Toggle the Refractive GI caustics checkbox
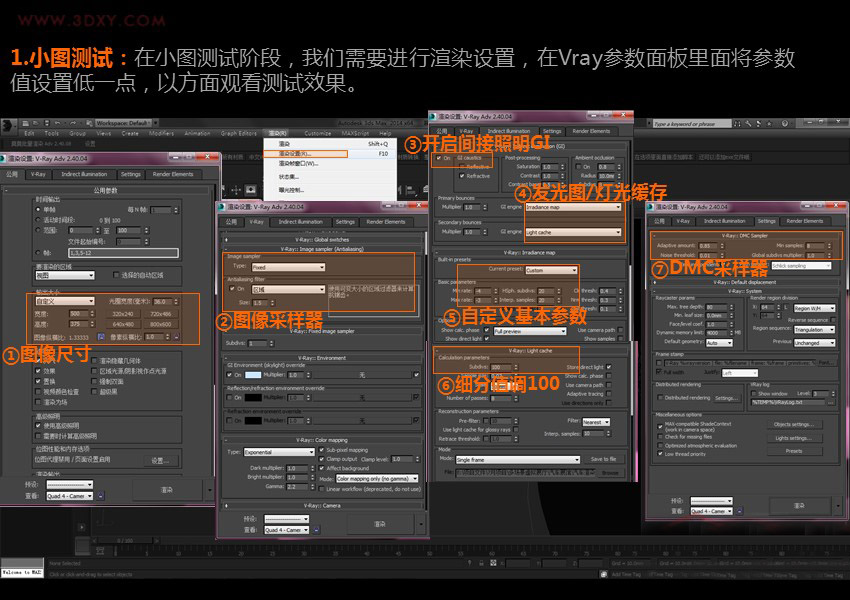Image resolution: width=850 pixels, height=600 pixels. [462, 176]
